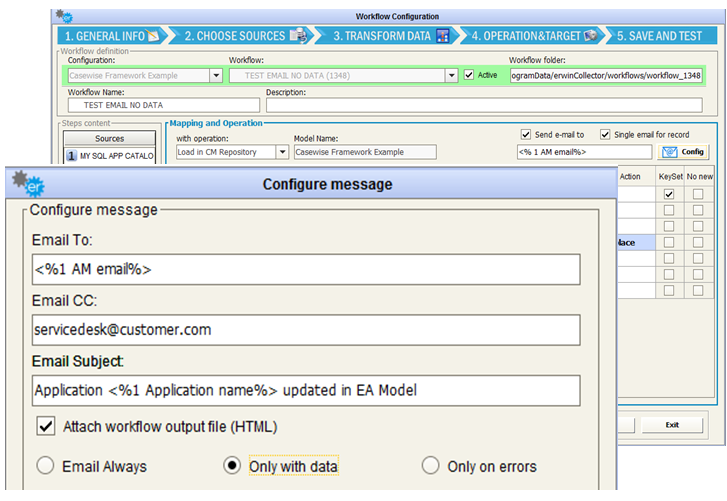Screen dimensions: 727x501
Task: Click the Workflow folder path field
Action: point(606,76)
